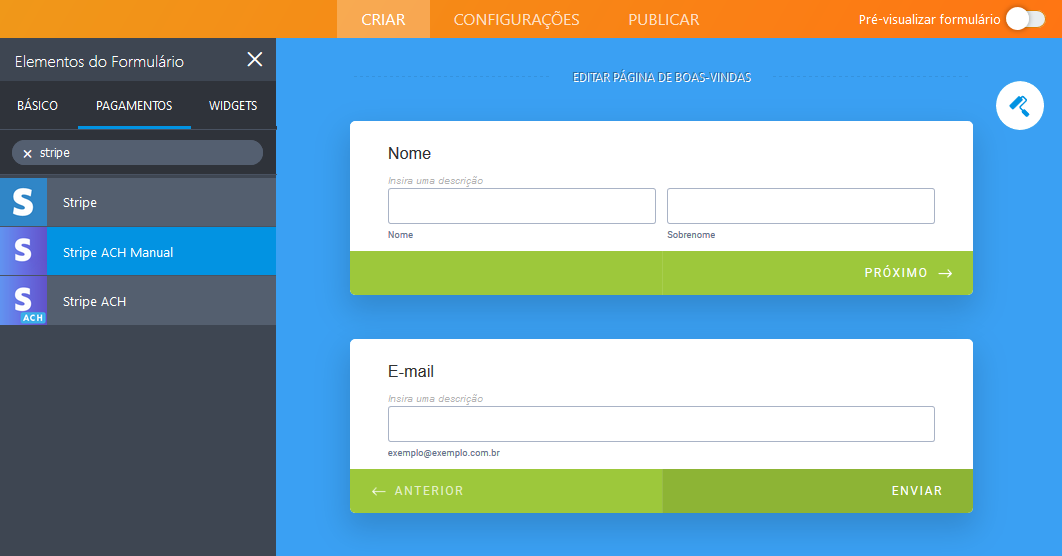
Task: Click the Pré-visualizar formulário label
Action: [x=929, y=20]
